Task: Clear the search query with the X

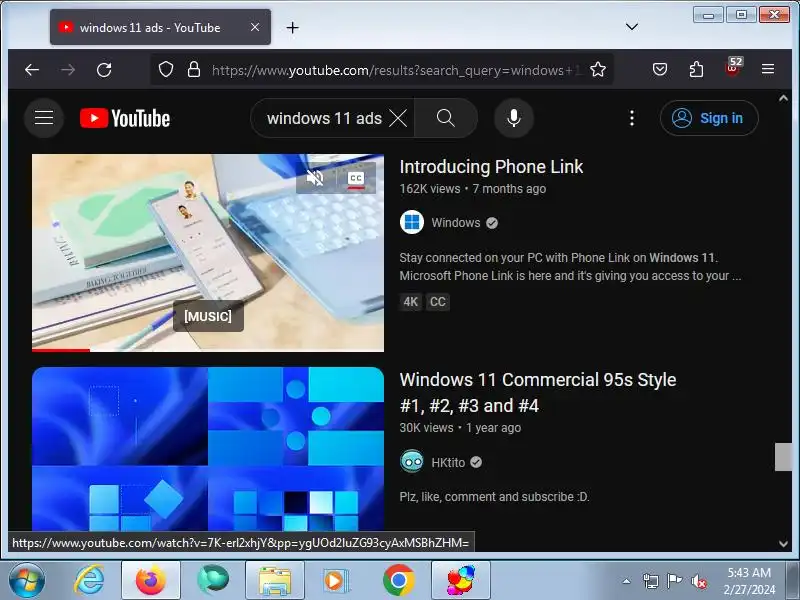Action: click(398, 118)
